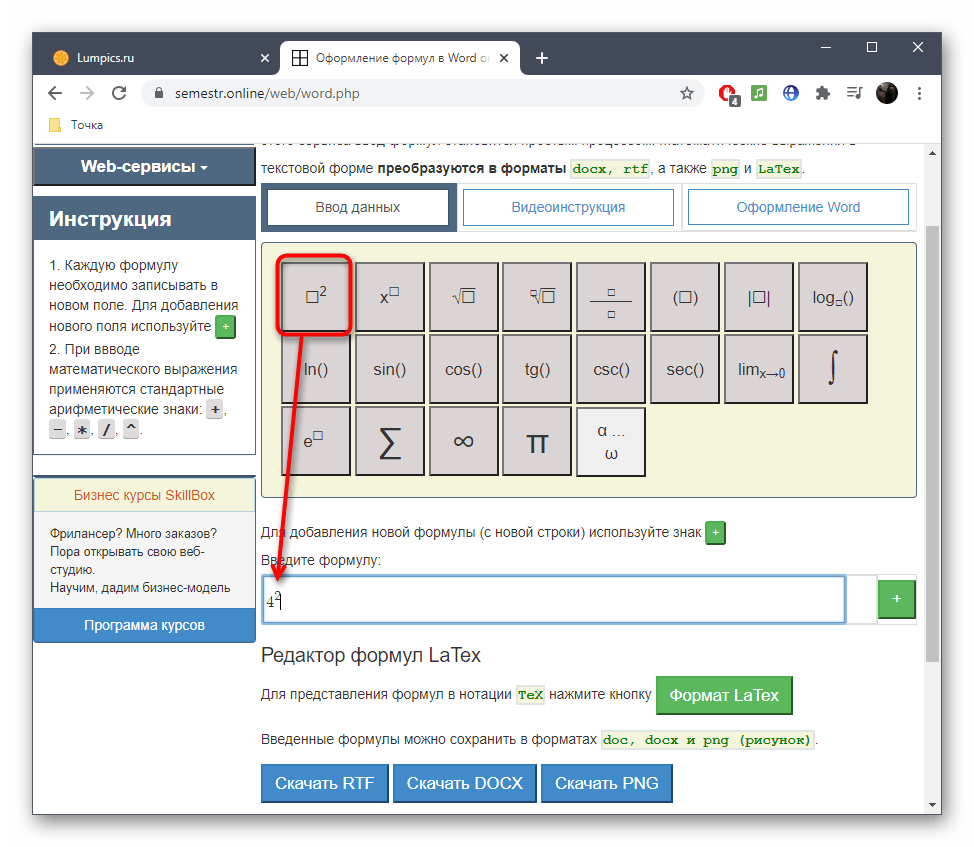Insert the logarithm function button
The image size is (974, 847).
click(x=832, y=296)
